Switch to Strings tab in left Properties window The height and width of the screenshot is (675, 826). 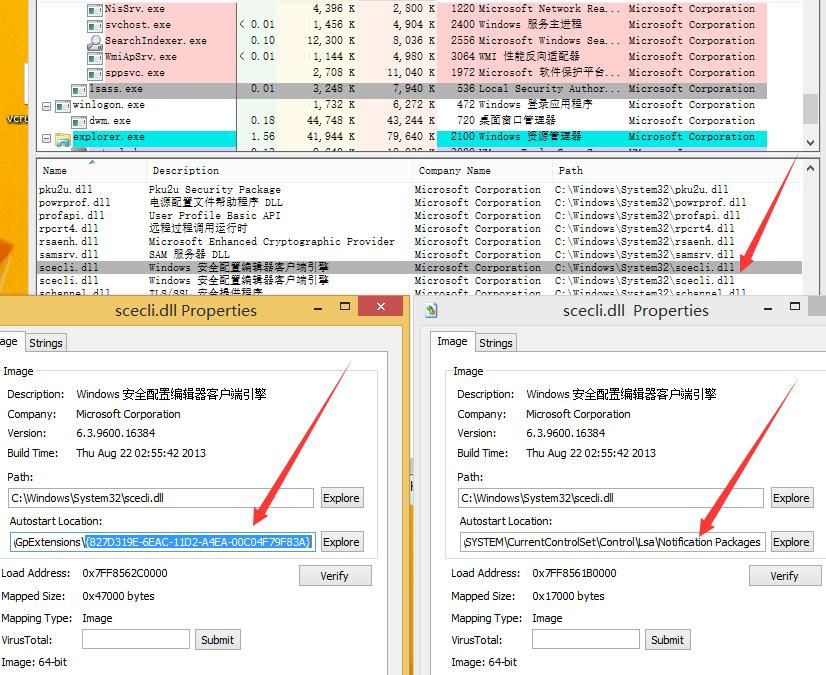click(46, 343)
